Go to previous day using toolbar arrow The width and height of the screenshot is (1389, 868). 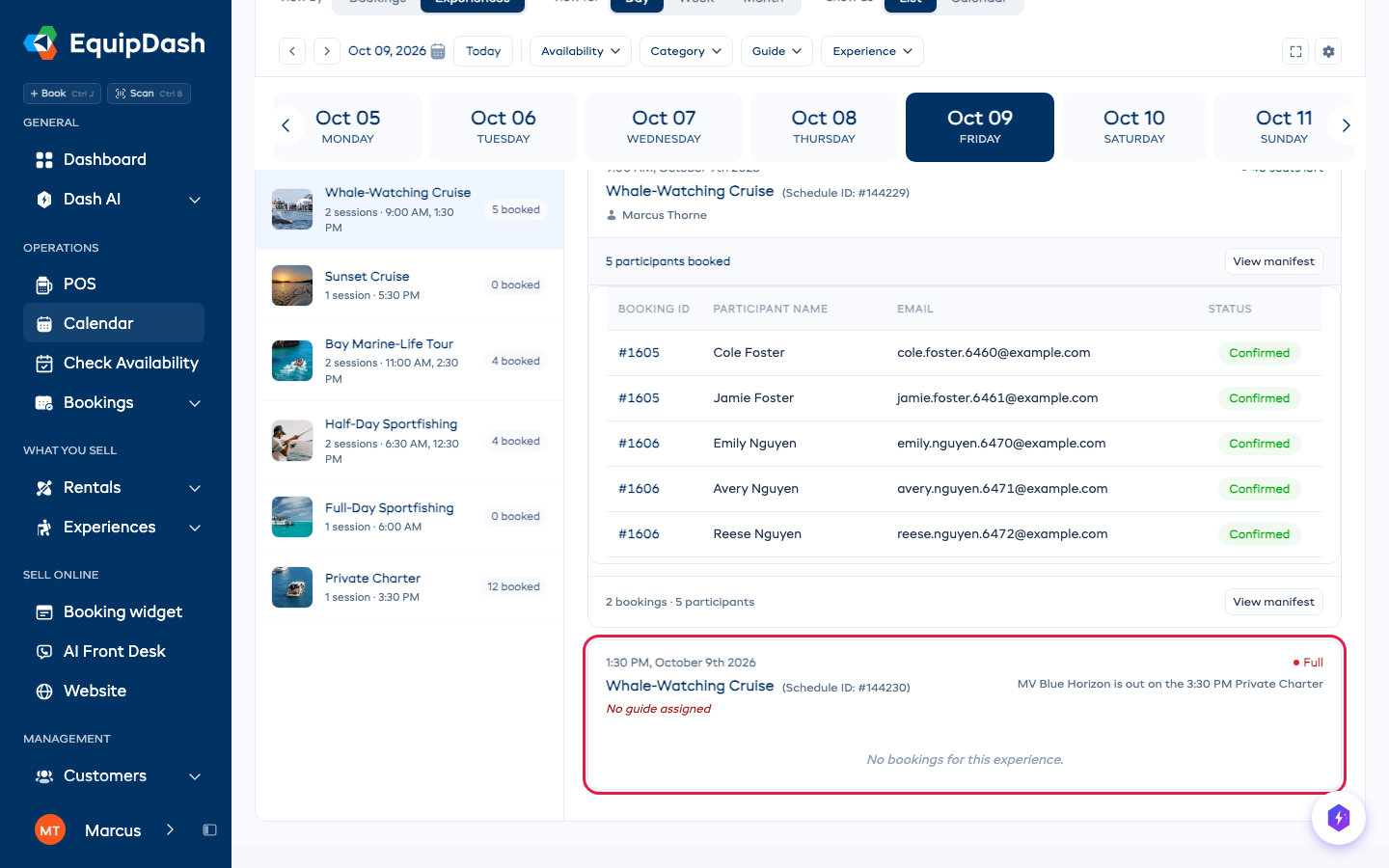(292, 51)
